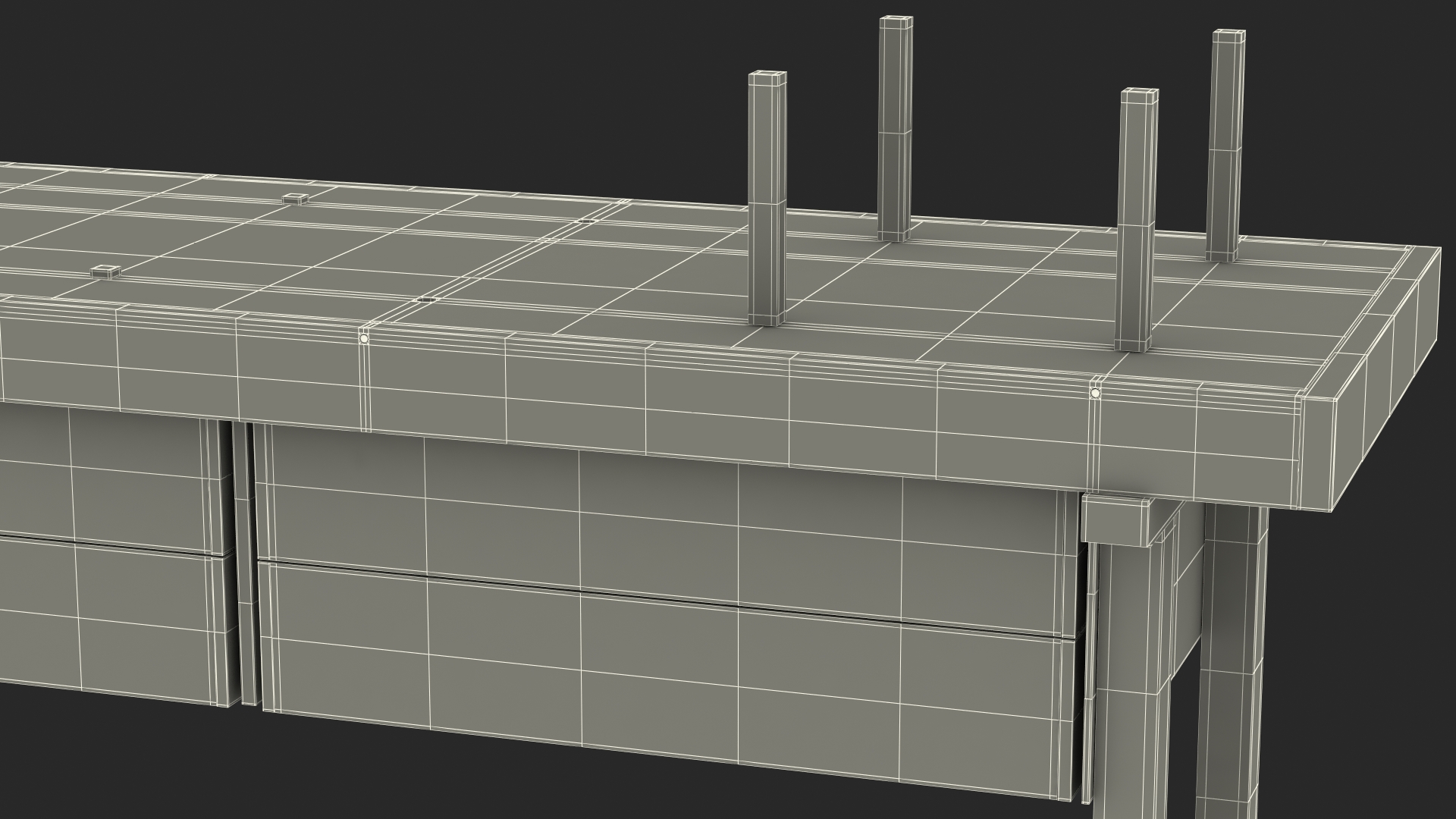1456x819 pixels.
Task: Click the left circular hole on front apron
Action: [x=363, y=339]
